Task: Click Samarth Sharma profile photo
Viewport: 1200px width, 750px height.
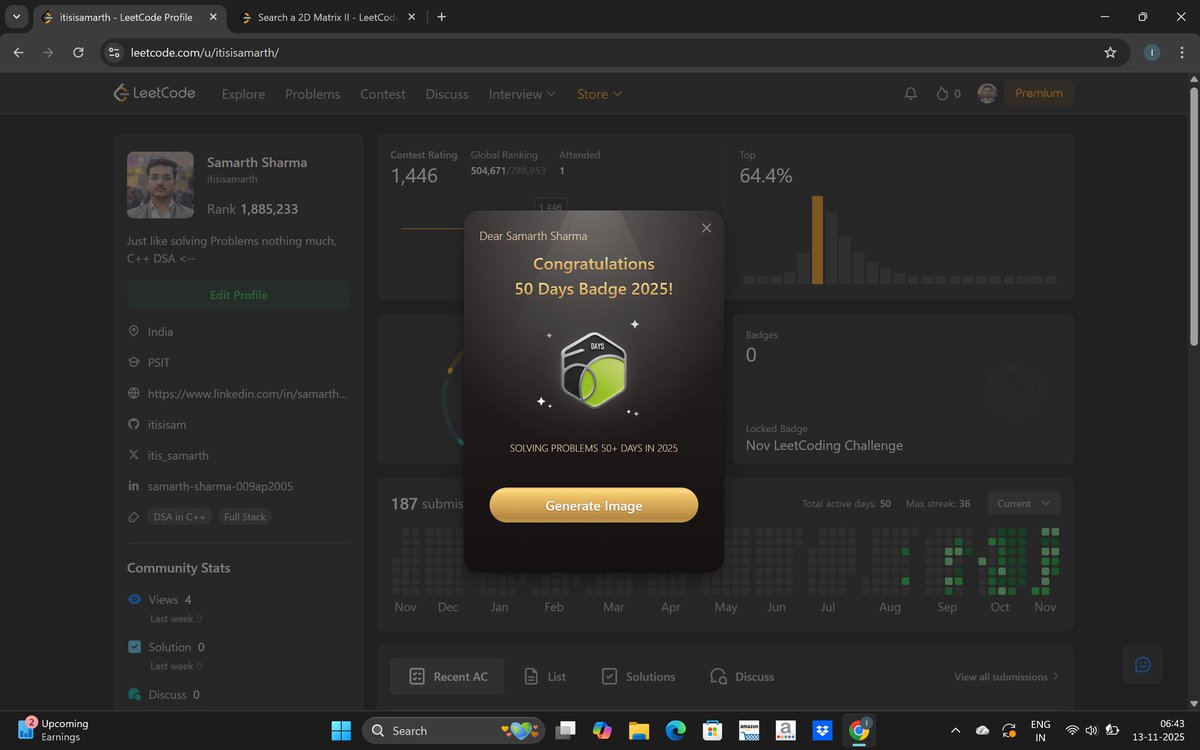Action: click(160, 185)
